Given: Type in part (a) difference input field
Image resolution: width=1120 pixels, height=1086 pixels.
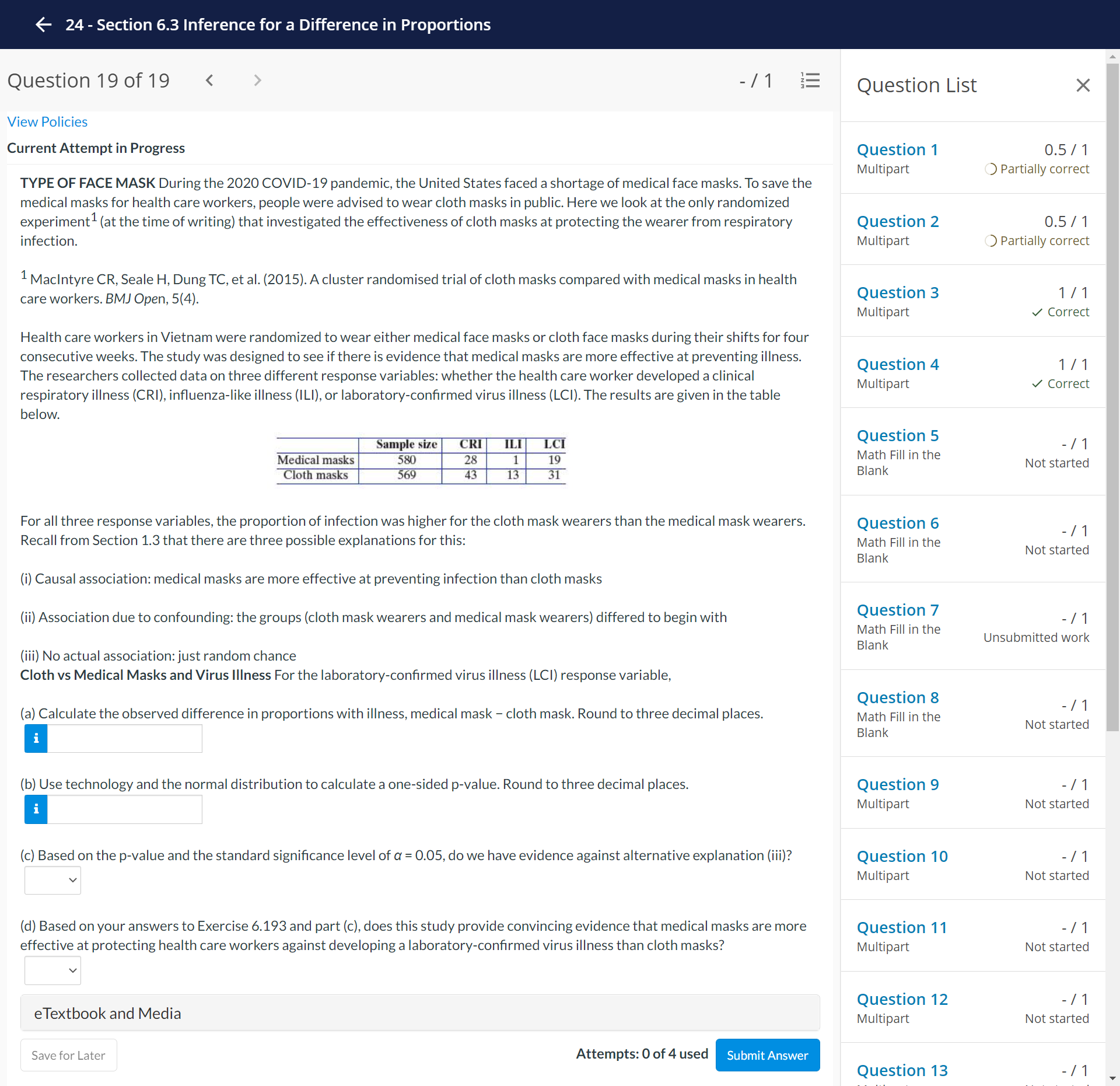Looking at the screenshot, I should click(x=124, y=738).
